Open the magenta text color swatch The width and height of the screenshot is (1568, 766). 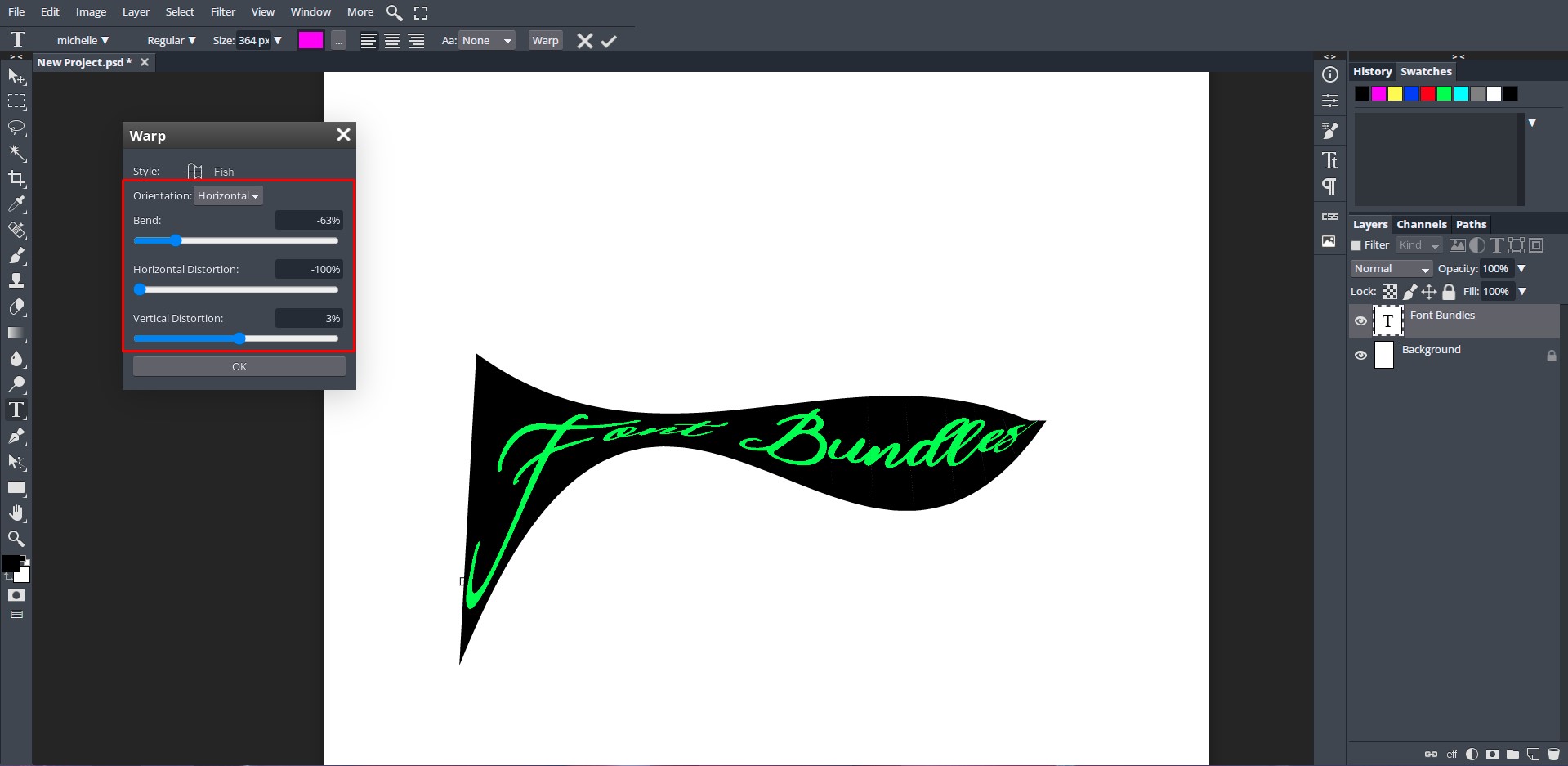pyautogui.click(x=310, y=40)
